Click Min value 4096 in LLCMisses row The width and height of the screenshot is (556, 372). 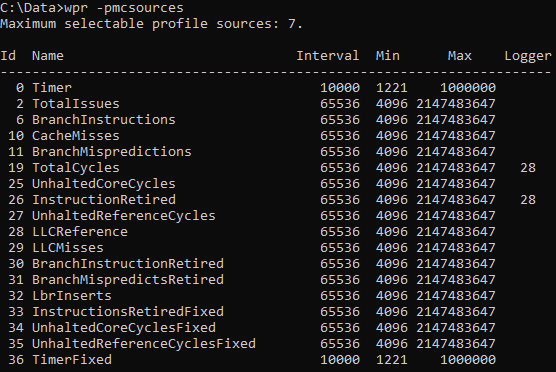pyautogui.click(x=391, y=247)
